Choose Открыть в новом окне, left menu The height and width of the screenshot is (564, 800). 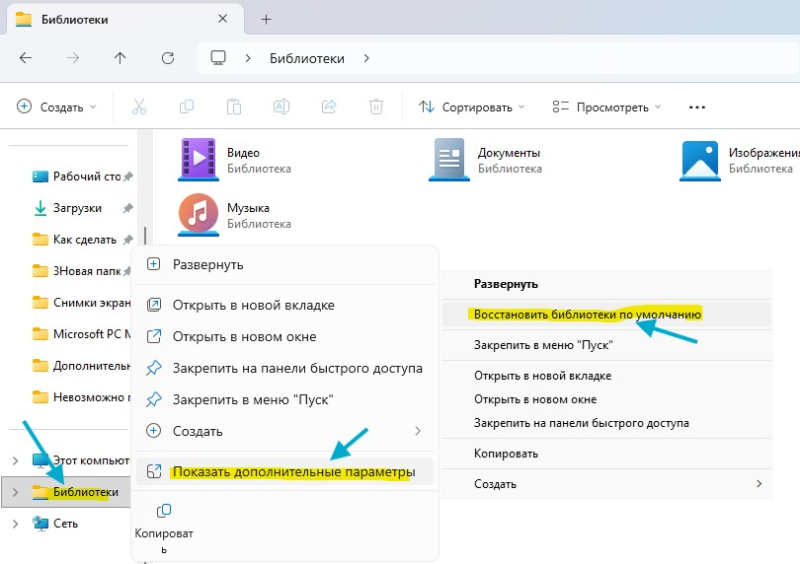tap(285, 337)
